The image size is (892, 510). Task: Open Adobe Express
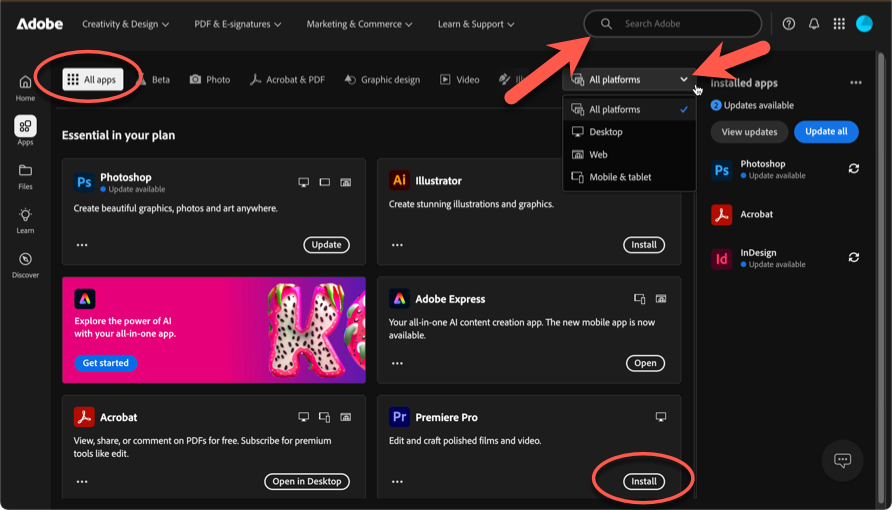(x=645, y=363)
